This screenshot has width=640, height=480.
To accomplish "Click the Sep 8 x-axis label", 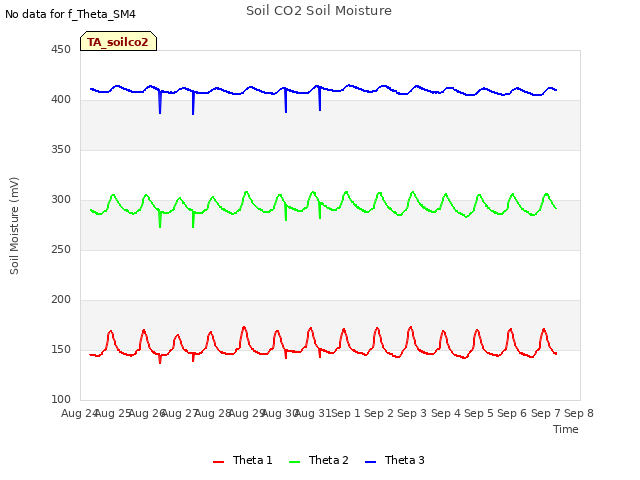I will 579,413.
